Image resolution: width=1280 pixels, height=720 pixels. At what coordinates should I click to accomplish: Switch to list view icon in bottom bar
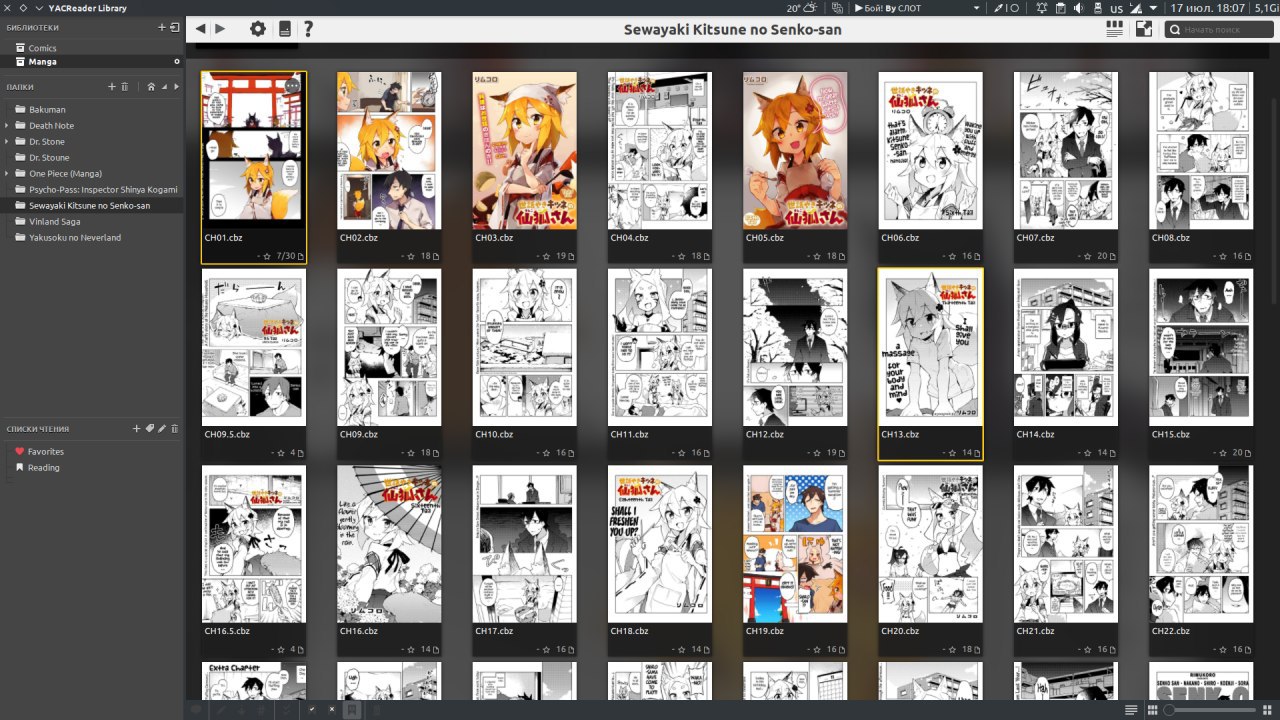coord(1131,710)
